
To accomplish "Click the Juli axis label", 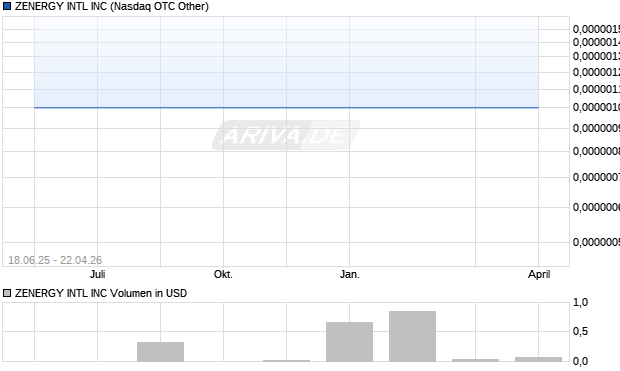I will point(98,274).
